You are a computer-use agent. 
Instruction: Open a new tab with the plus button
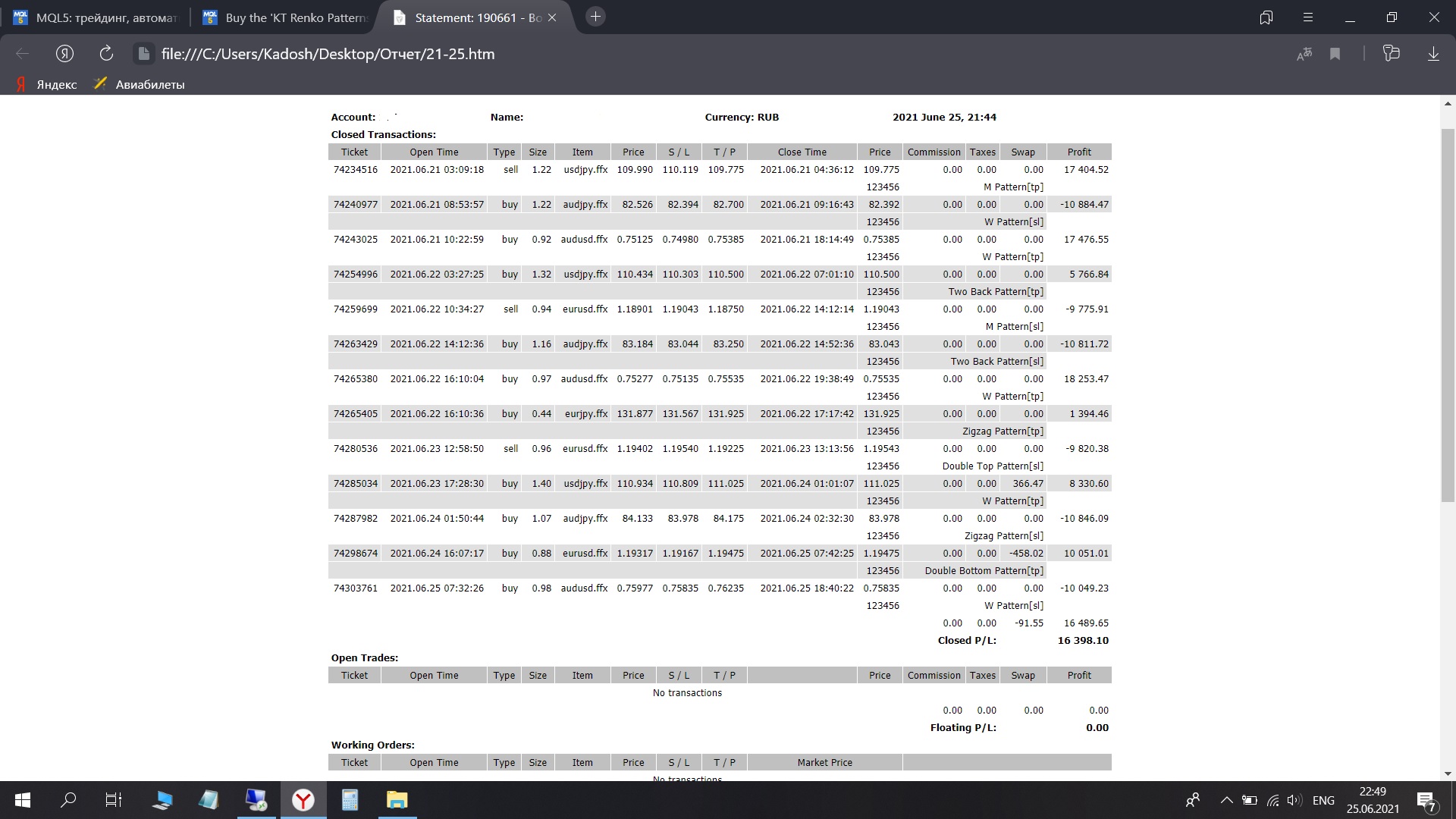pos(596,17)
